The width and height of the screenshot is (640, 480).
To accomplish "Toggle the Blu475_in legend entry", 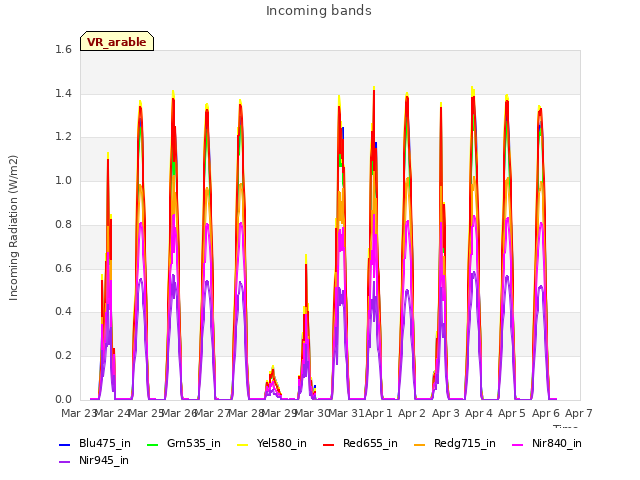I will 95,444.
